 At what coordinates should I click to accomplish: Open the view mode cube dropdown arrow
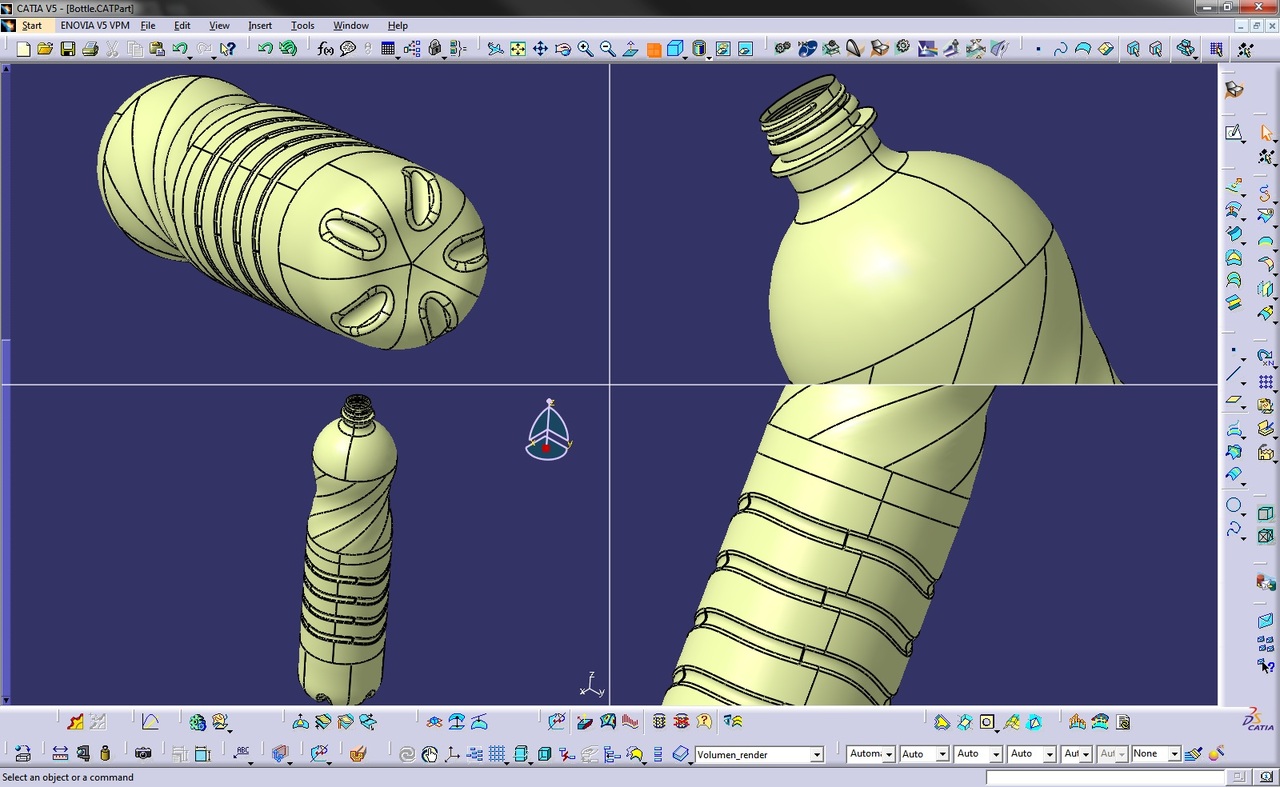(686, 57)
